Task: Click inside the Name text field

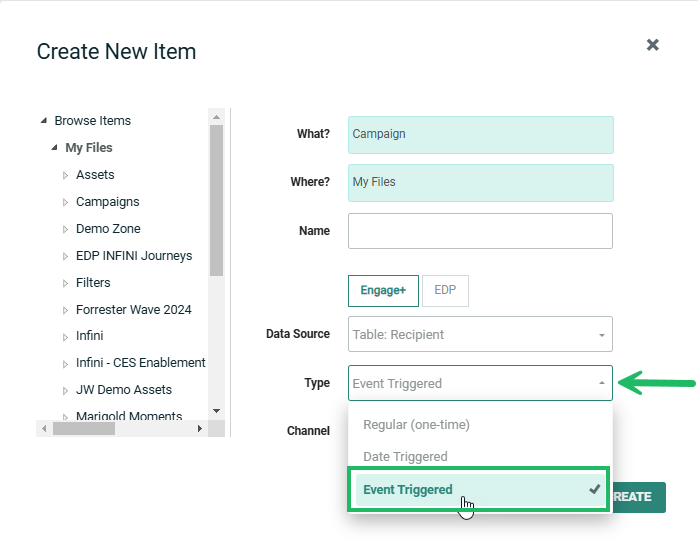Action: (480, 231)
